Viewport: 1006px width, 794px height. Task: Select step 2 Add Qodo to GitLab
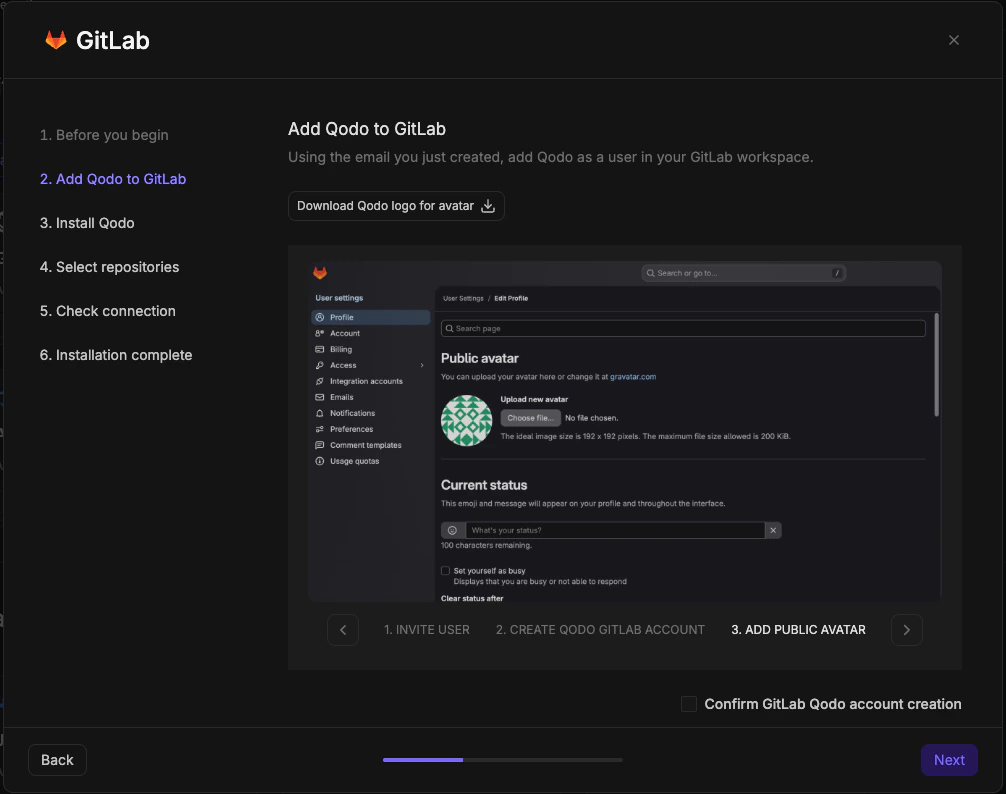(x=113, y=179)
